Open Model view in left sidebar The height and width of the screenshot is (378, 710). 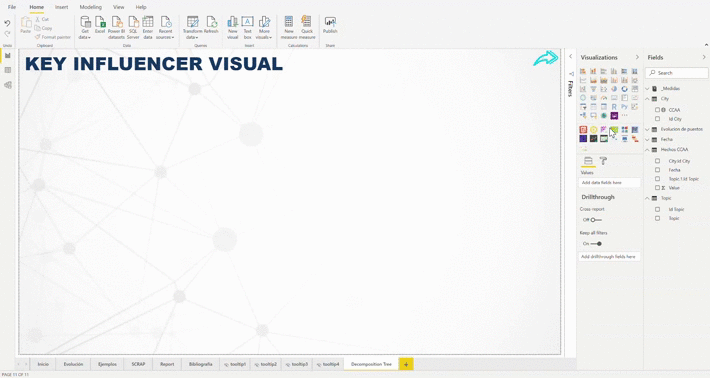8,85
